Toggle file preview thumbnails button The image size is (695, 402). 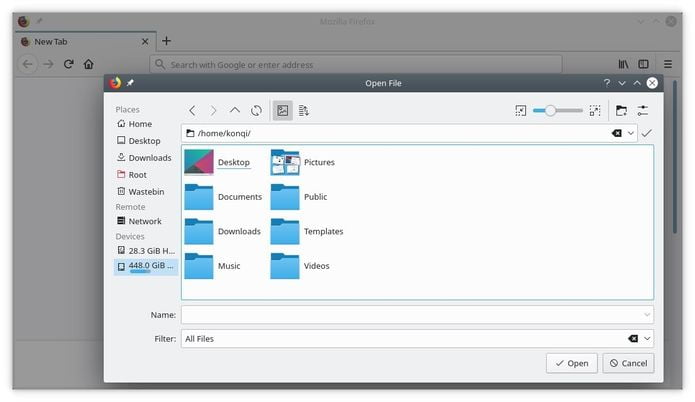coord(282,110)
